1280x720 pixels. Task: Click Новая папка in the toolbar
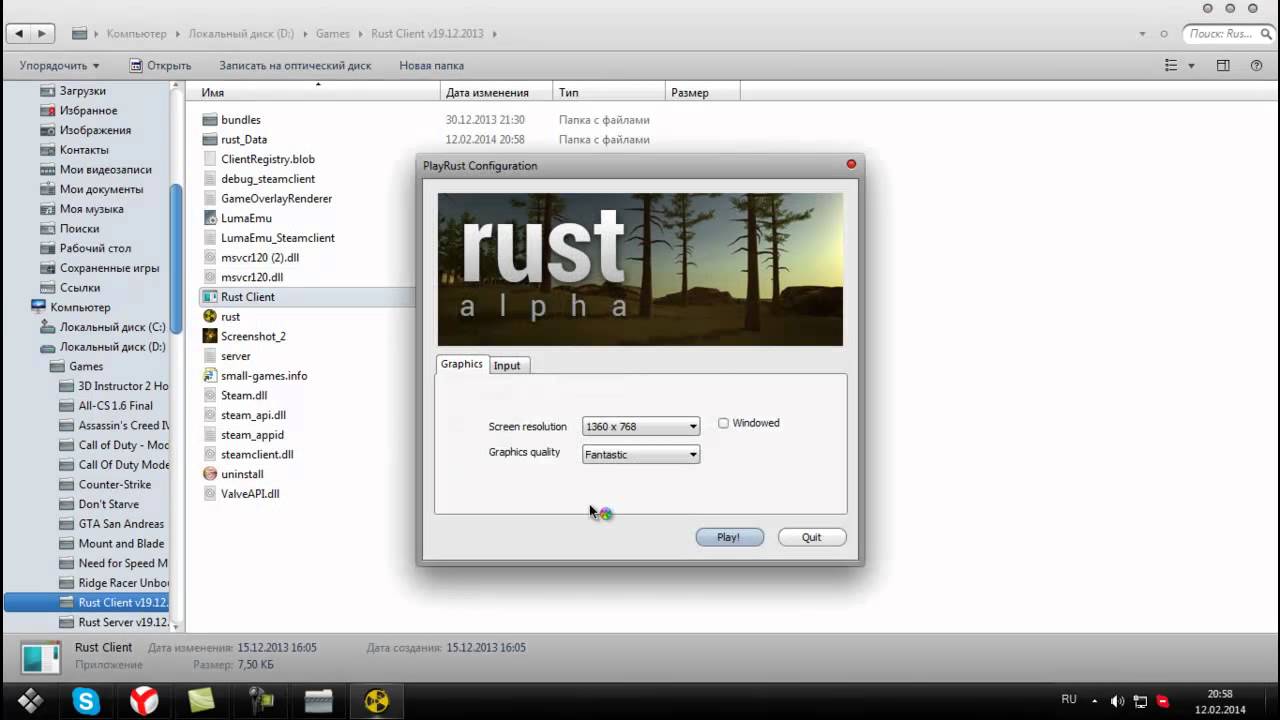tap(432, 65)
